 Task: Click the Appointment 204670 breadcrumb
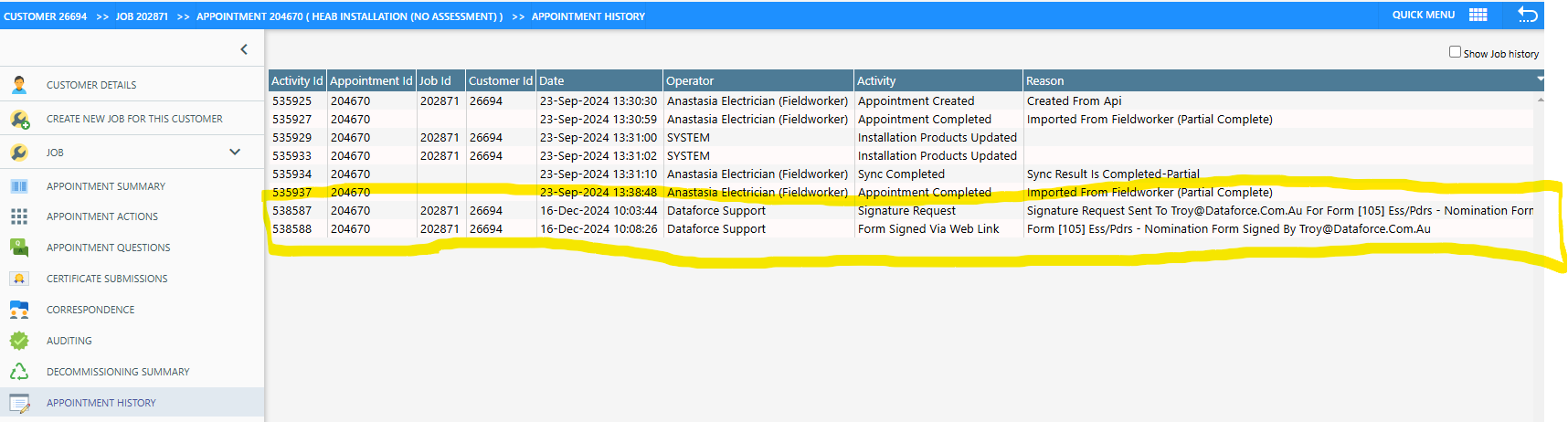349,16
